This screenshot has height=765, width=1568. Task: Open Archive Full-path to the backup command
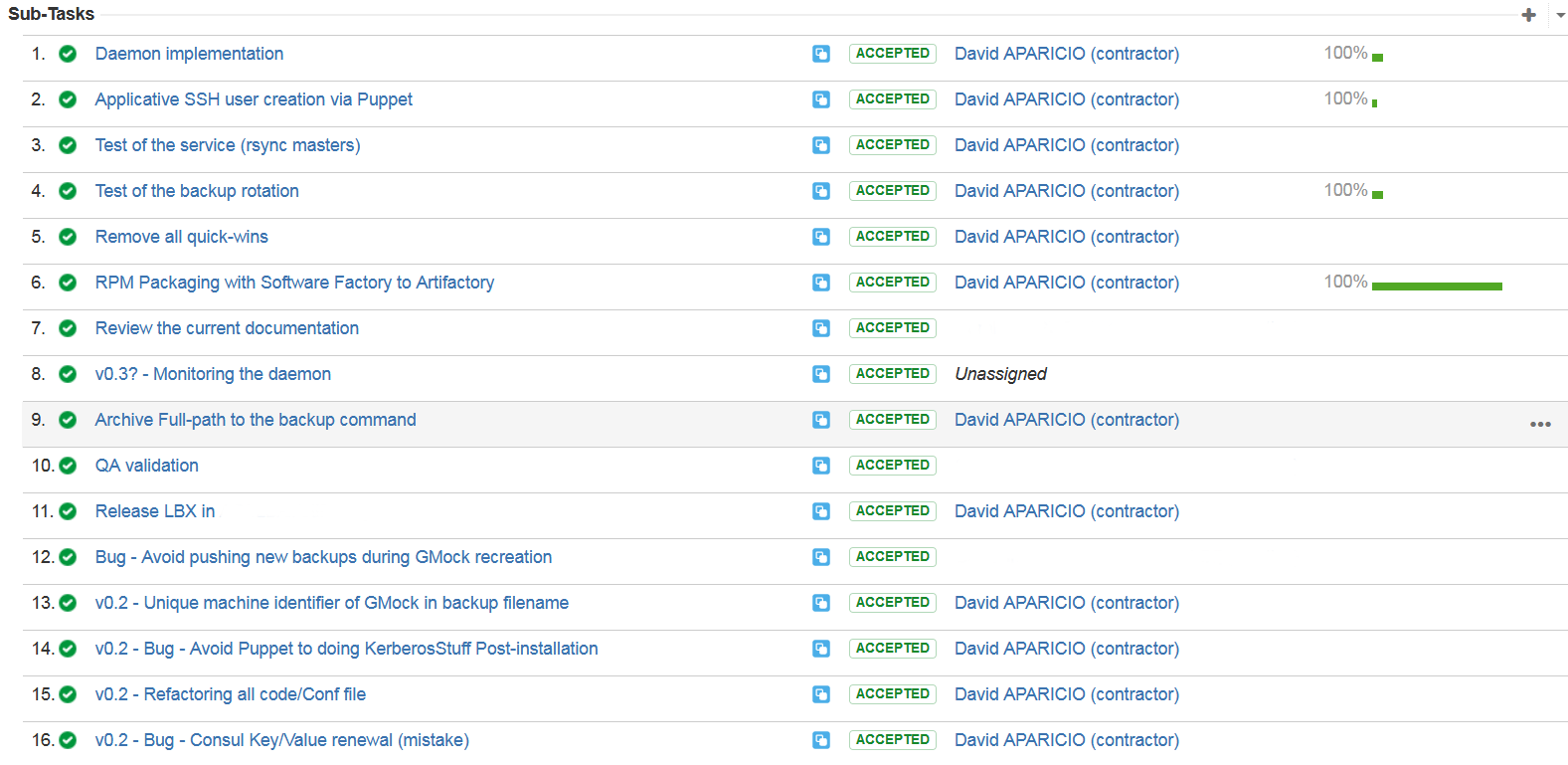pyautogui.click(x=256, y=420)
